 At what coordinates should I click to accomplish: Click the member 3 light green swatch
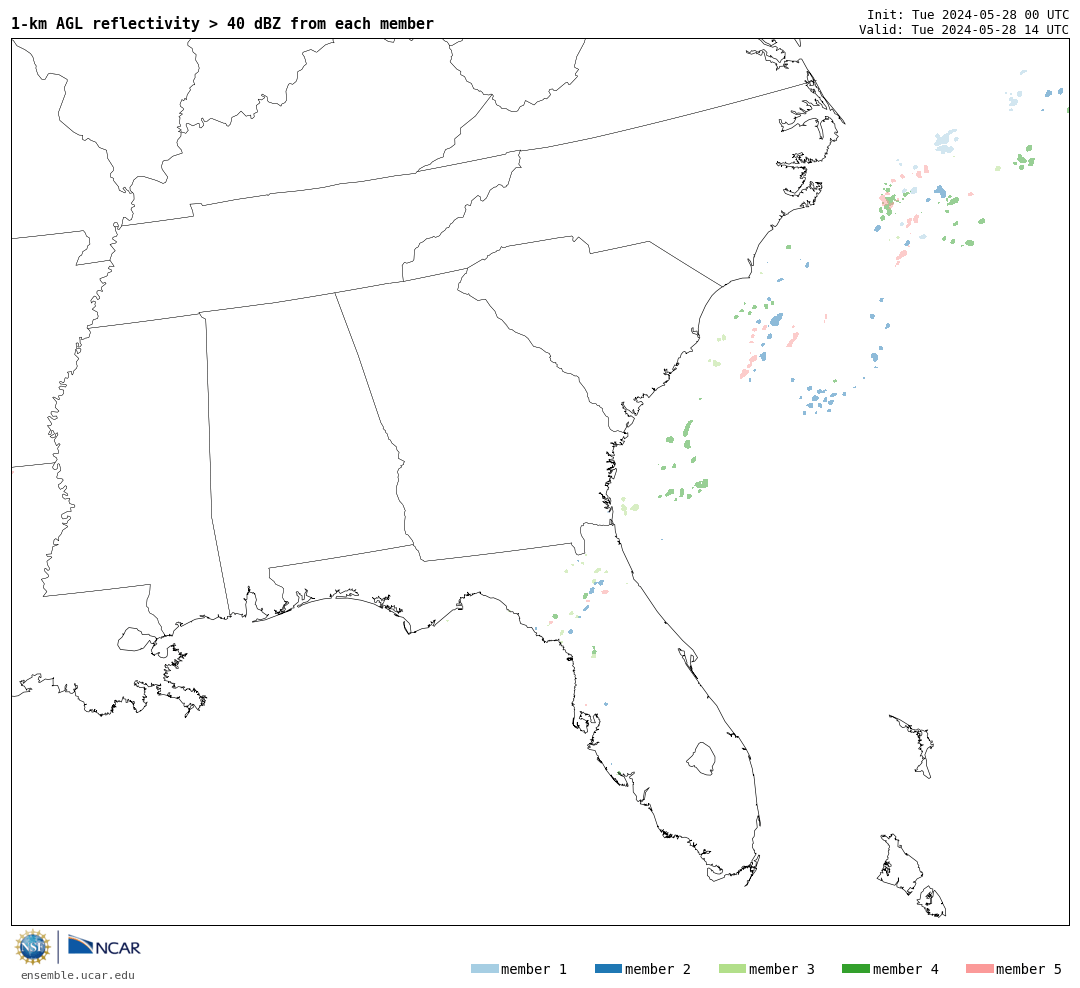[x=732, y=969]
